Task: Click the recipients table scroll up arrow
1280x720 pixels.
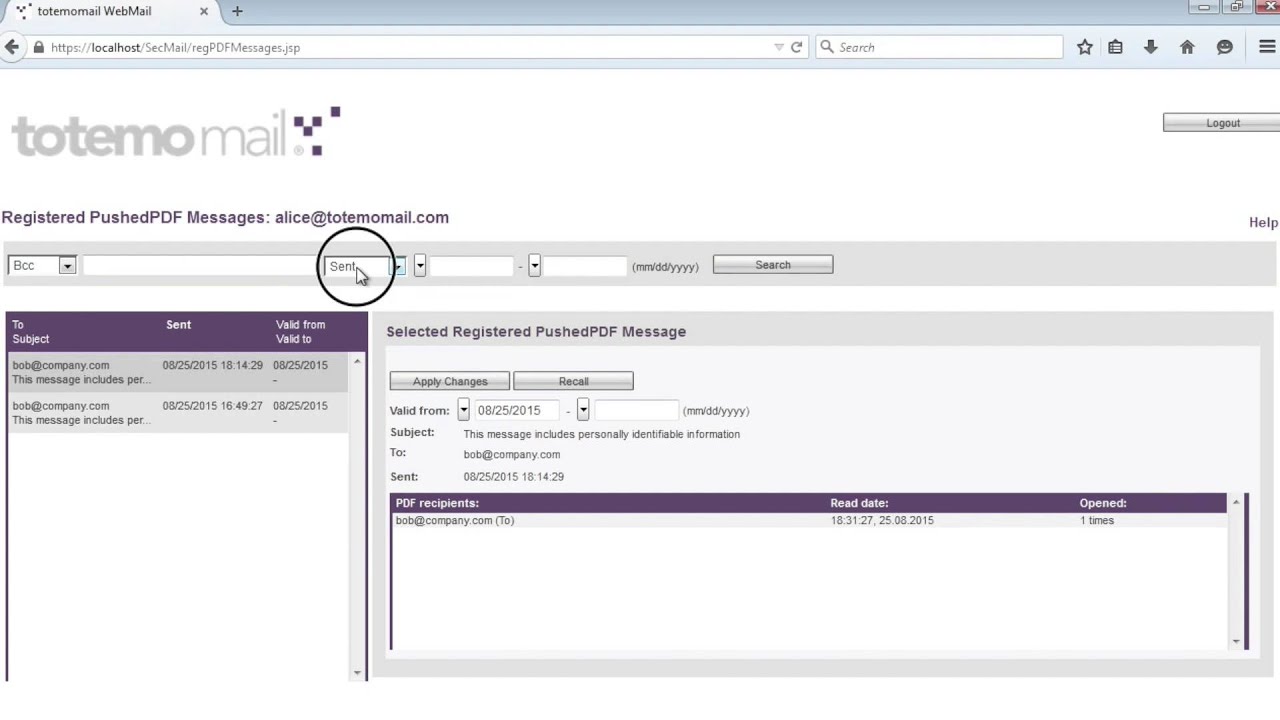Action: pyautogui.click(x=1236, y=502)
